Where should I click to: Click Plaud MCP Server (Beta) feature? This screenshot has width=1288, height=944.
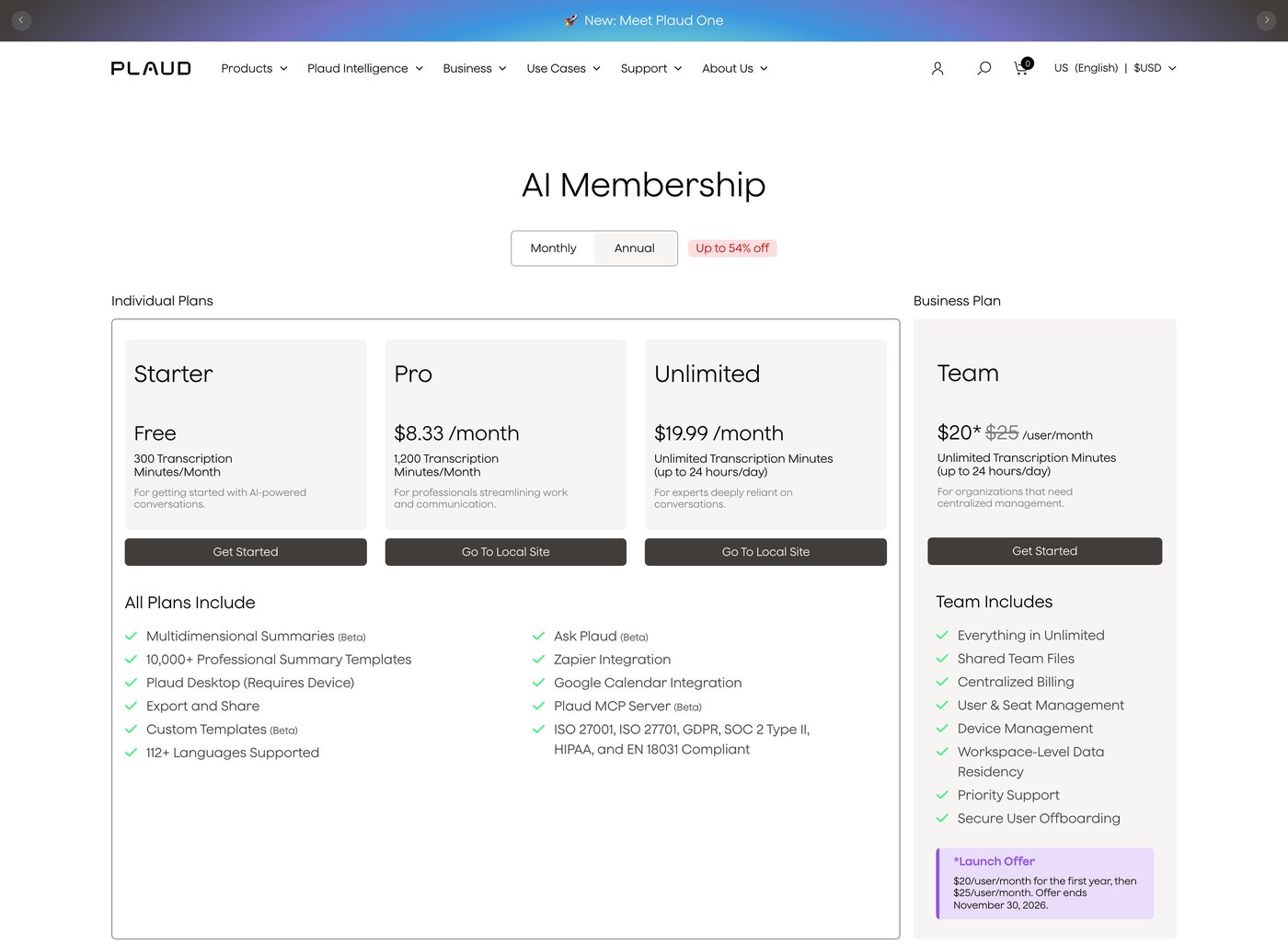627,706
